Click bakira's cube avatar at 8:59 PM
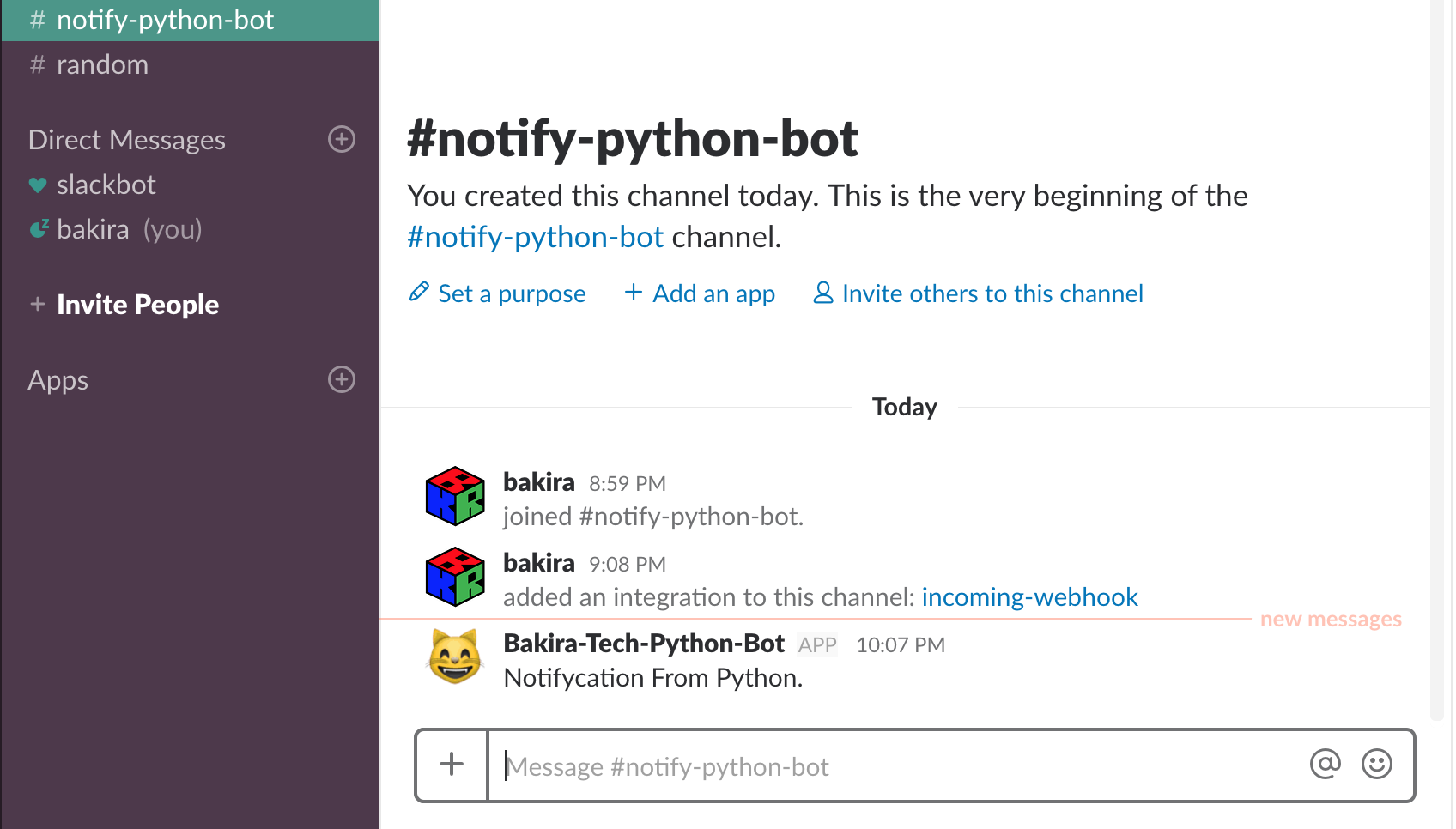Screen dimensions: 1456x829 pyautogui.click(x=455, y=496)
